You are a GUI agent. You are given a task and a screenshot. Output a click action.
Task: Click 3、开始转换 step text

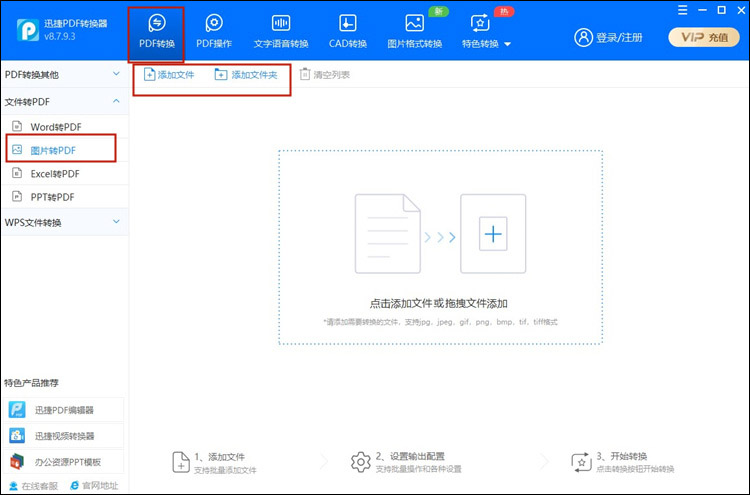click(x=621, y=456)
